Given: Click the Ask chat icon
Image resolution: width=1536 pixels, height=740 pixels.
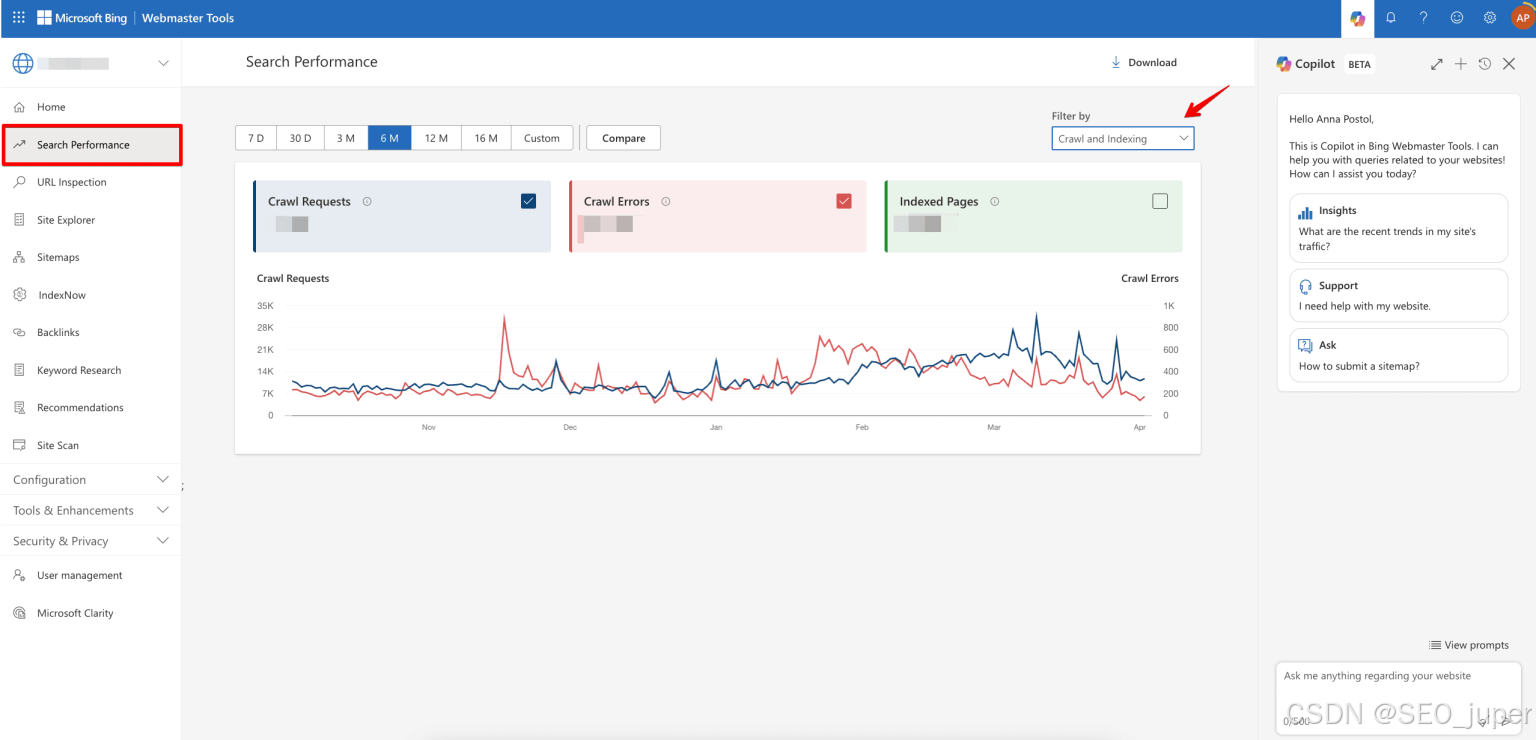Looking at the screenshot, I should pyautogui.click(x=1305, y=345).
